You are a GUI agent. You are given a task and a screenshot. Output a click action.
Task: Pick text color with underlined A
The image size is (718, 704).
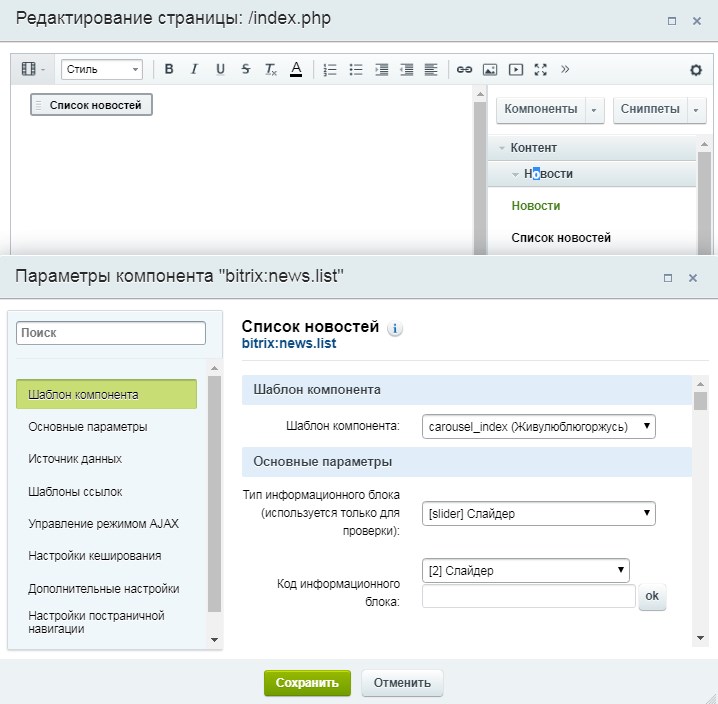click(x=296, y=69)
